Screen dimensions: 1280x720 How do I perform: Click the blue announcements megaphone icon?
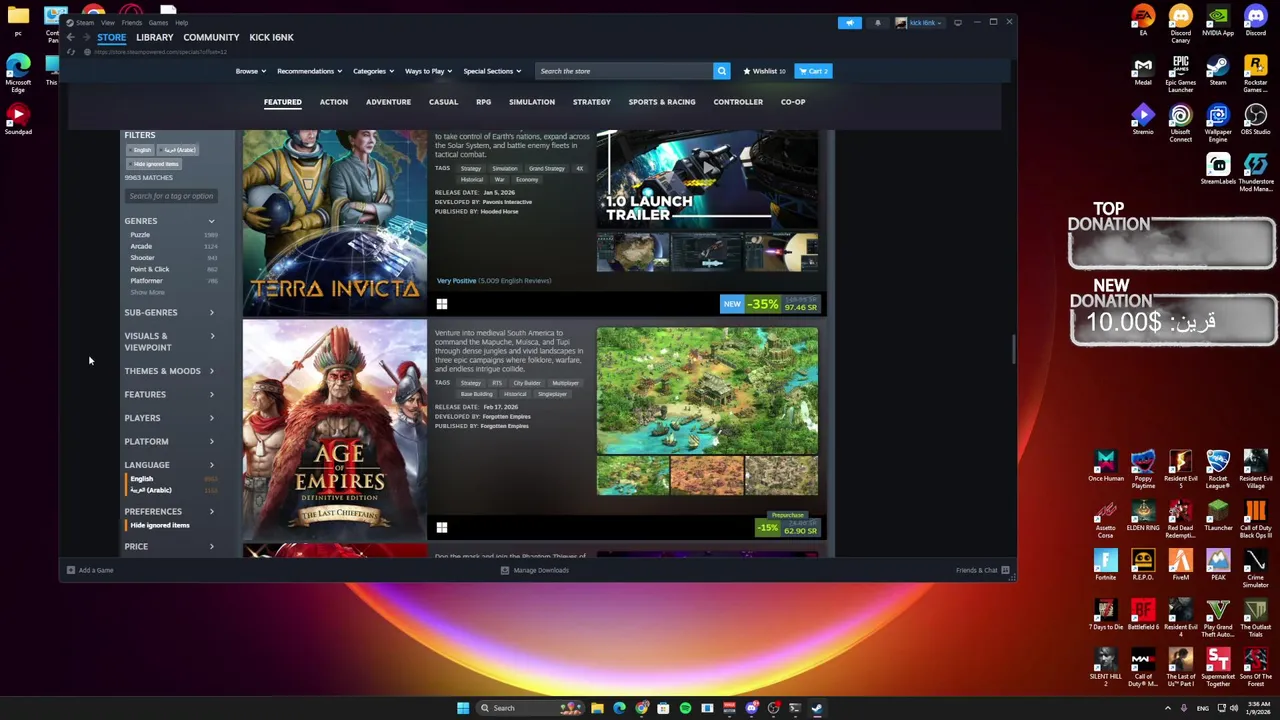coord(849,22)
